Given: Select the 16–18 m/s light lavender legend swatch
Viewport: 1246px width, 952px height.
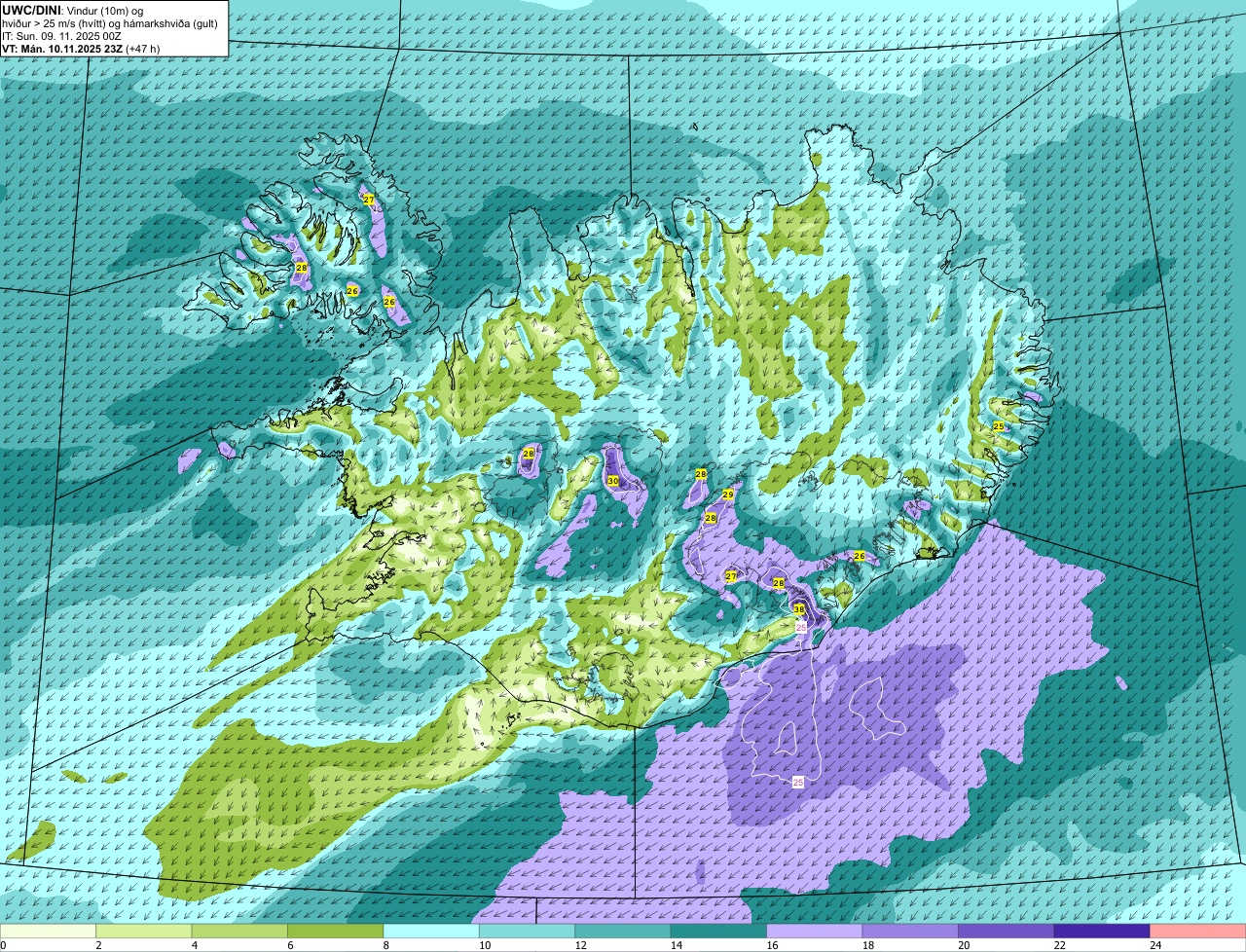Looking at the screenshot, I should [814, 931].
